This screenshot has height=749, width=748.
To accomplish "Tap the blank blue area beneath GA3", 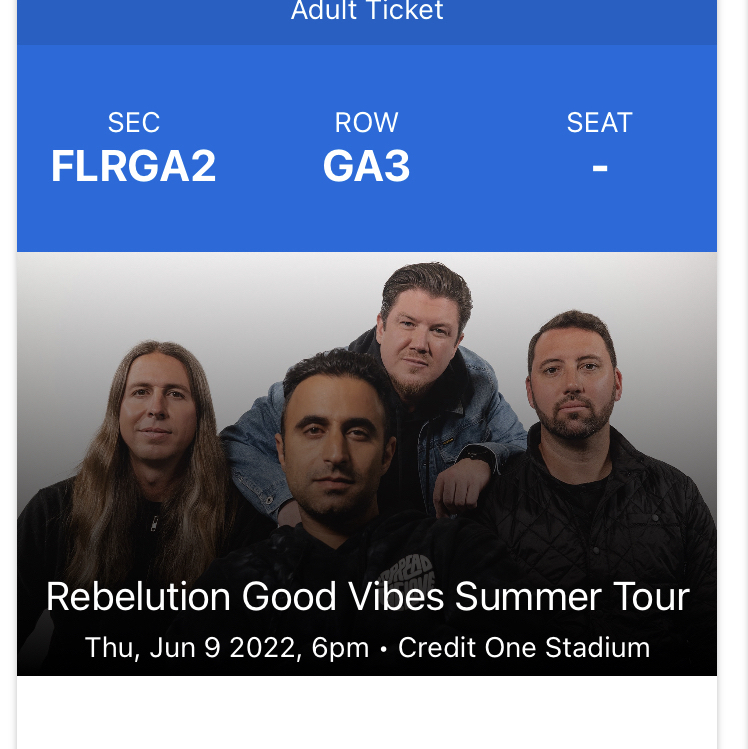I will (367, 217).
